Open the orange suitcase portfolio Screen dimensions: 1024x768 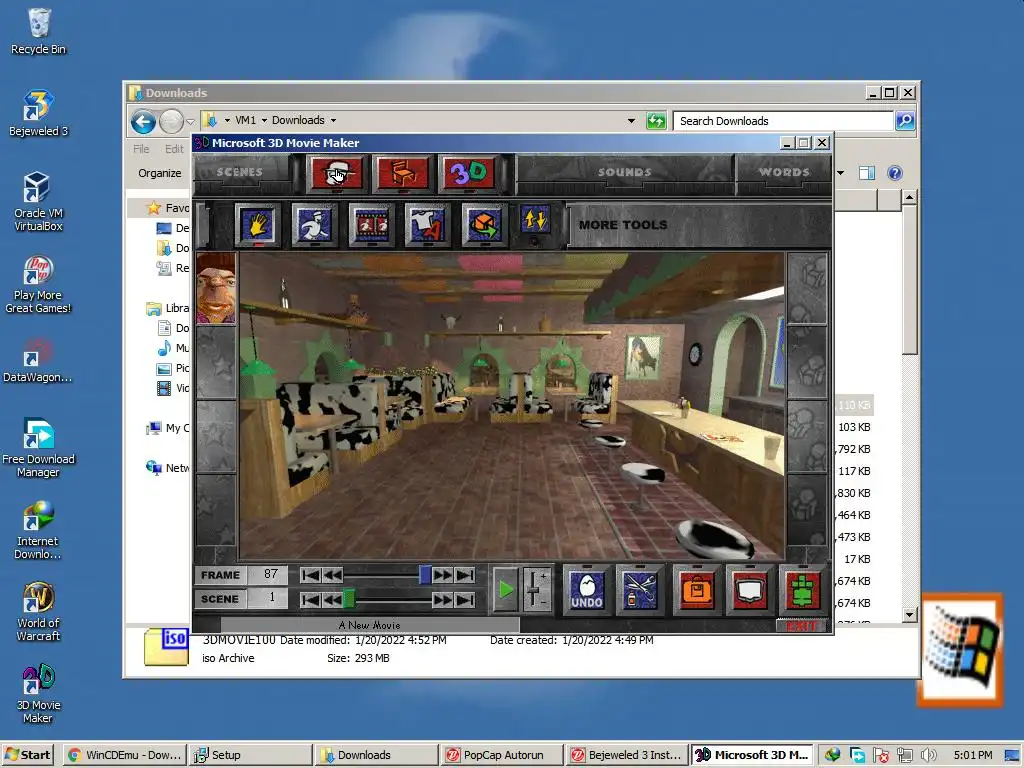click(x=697, y=590)
